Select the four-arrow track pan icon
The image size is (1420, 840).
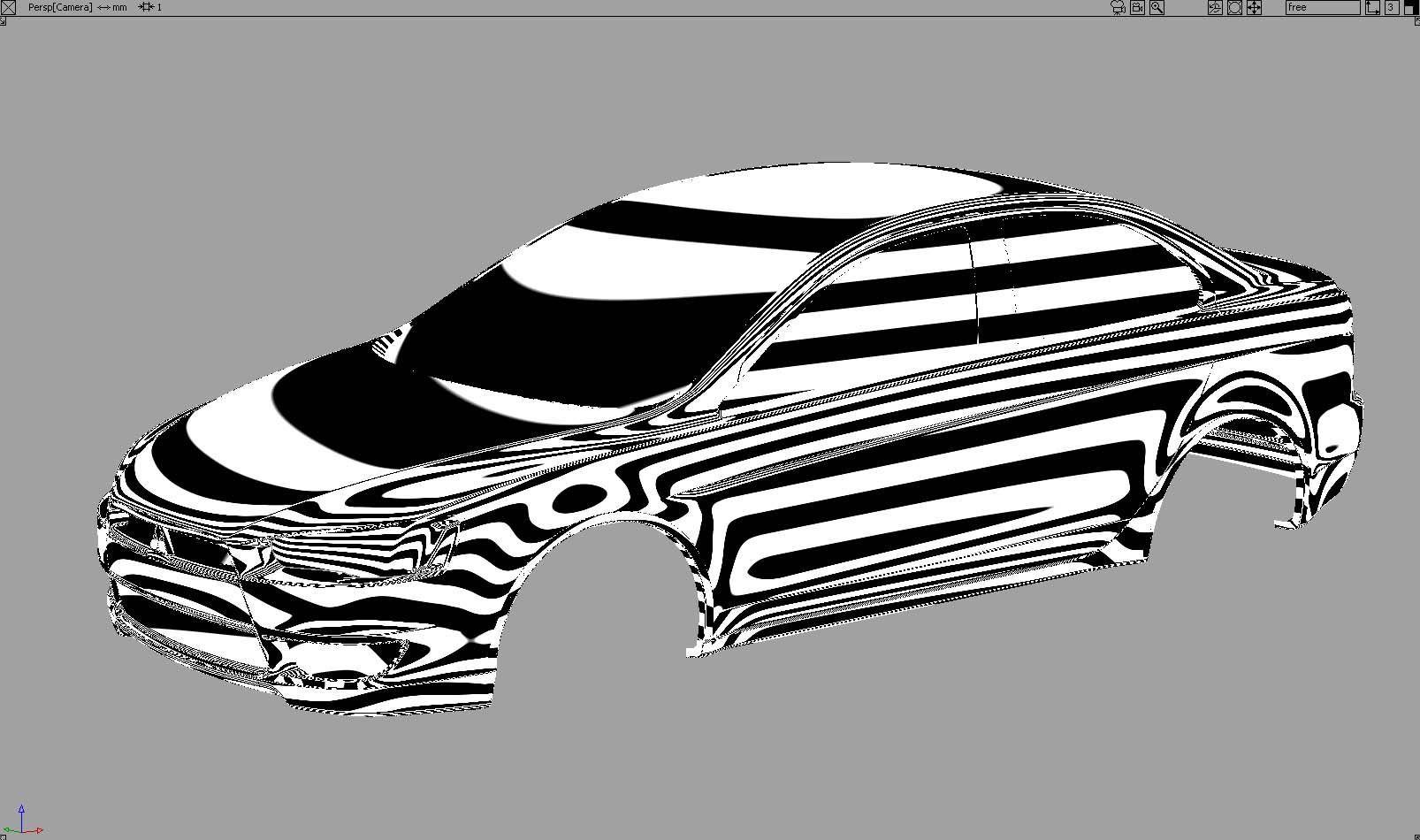(1254, 7)
